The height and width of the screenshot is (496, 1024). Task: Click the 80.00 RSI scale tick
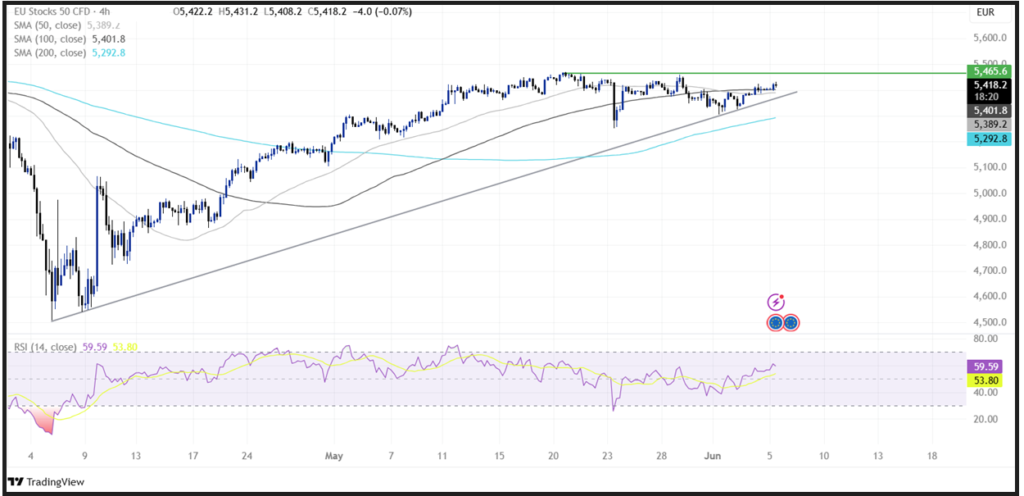click(x=985, y=339)
